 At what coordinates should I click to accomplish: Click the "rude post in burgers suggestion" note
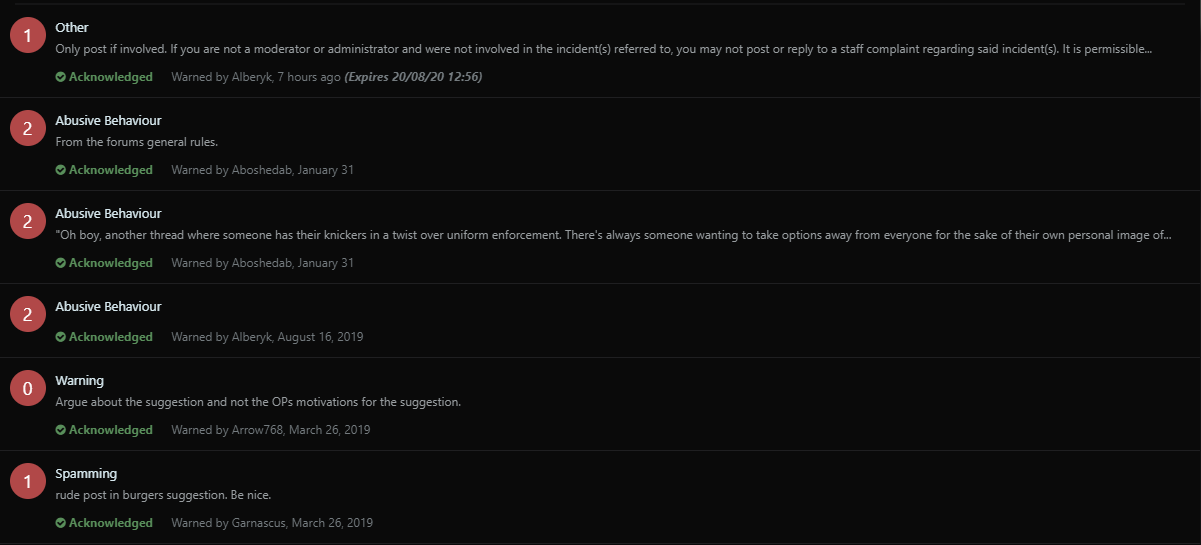point(163,495)
